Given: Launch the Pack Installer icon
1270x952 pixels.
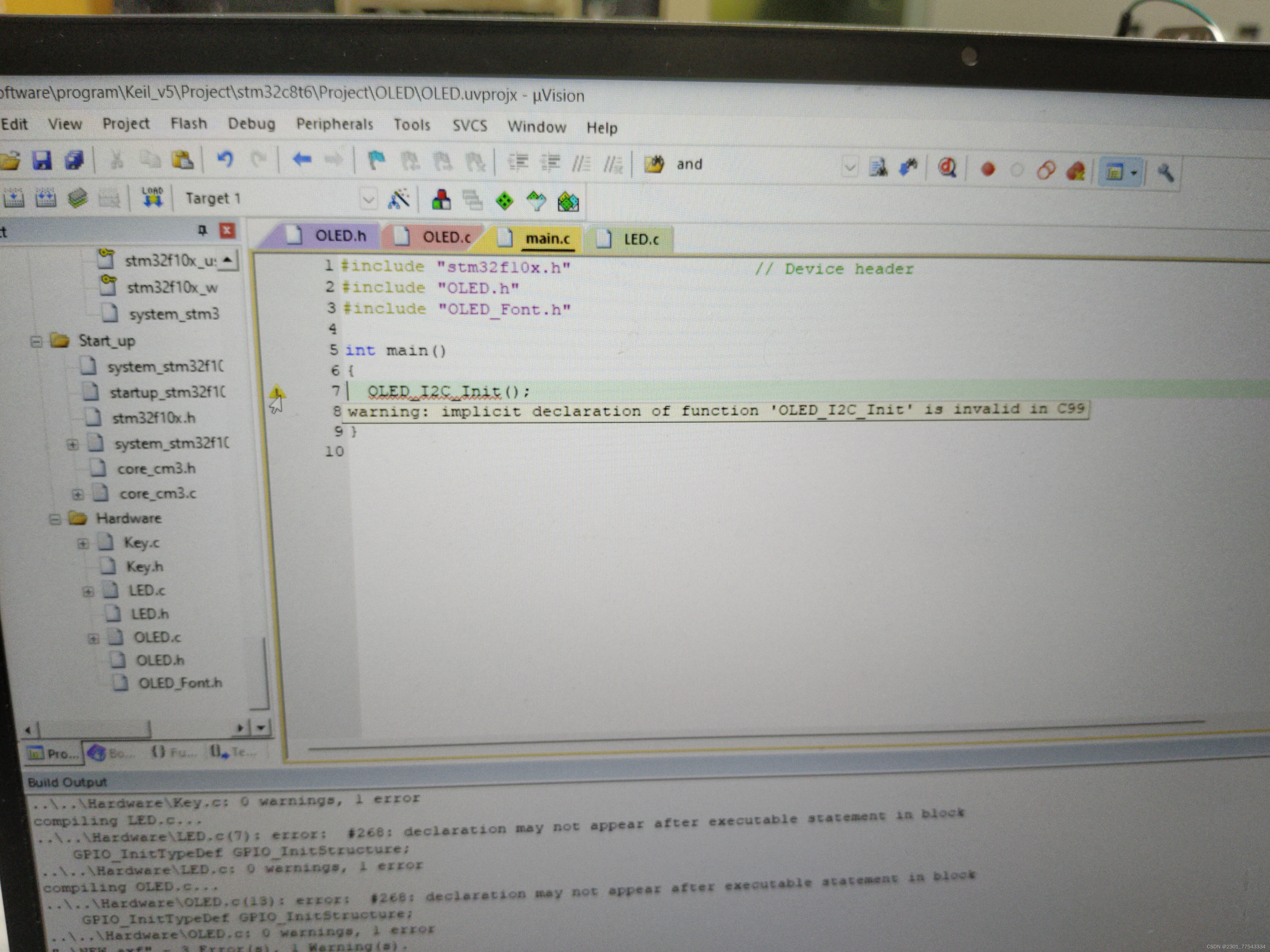Looking at the screenshot, I should pyautogui.click(x=568, y=202).
